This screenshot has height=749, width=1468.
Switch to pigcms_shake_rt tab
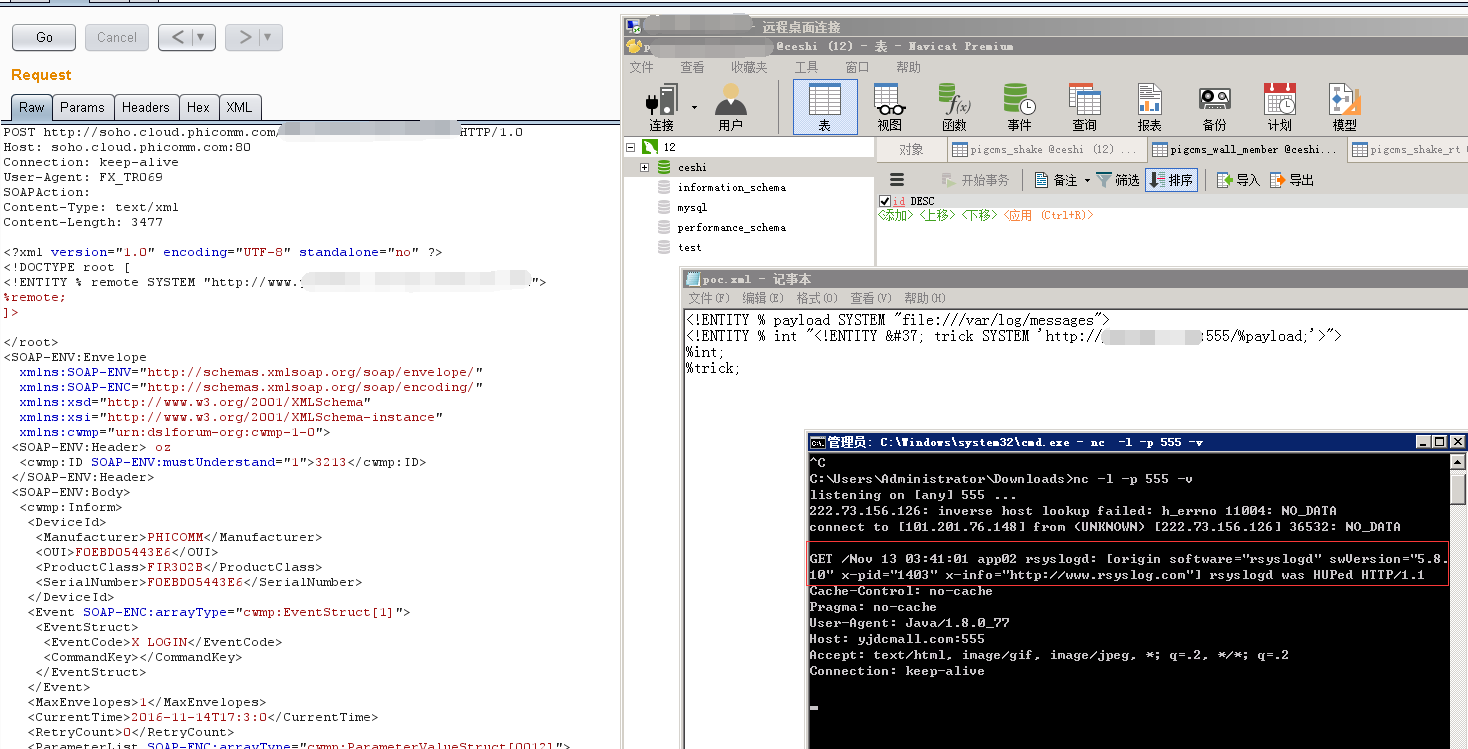coord(1407,149)
